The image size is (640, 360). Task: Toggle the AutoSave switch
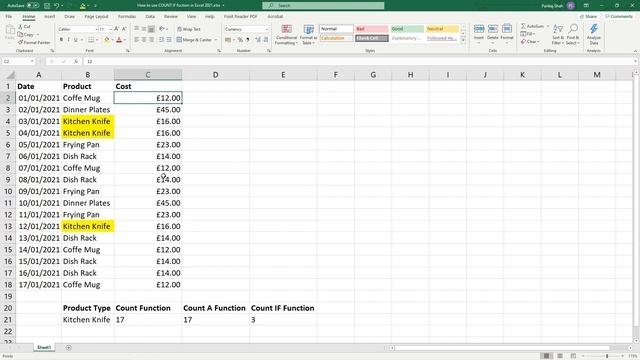[33, 6]
